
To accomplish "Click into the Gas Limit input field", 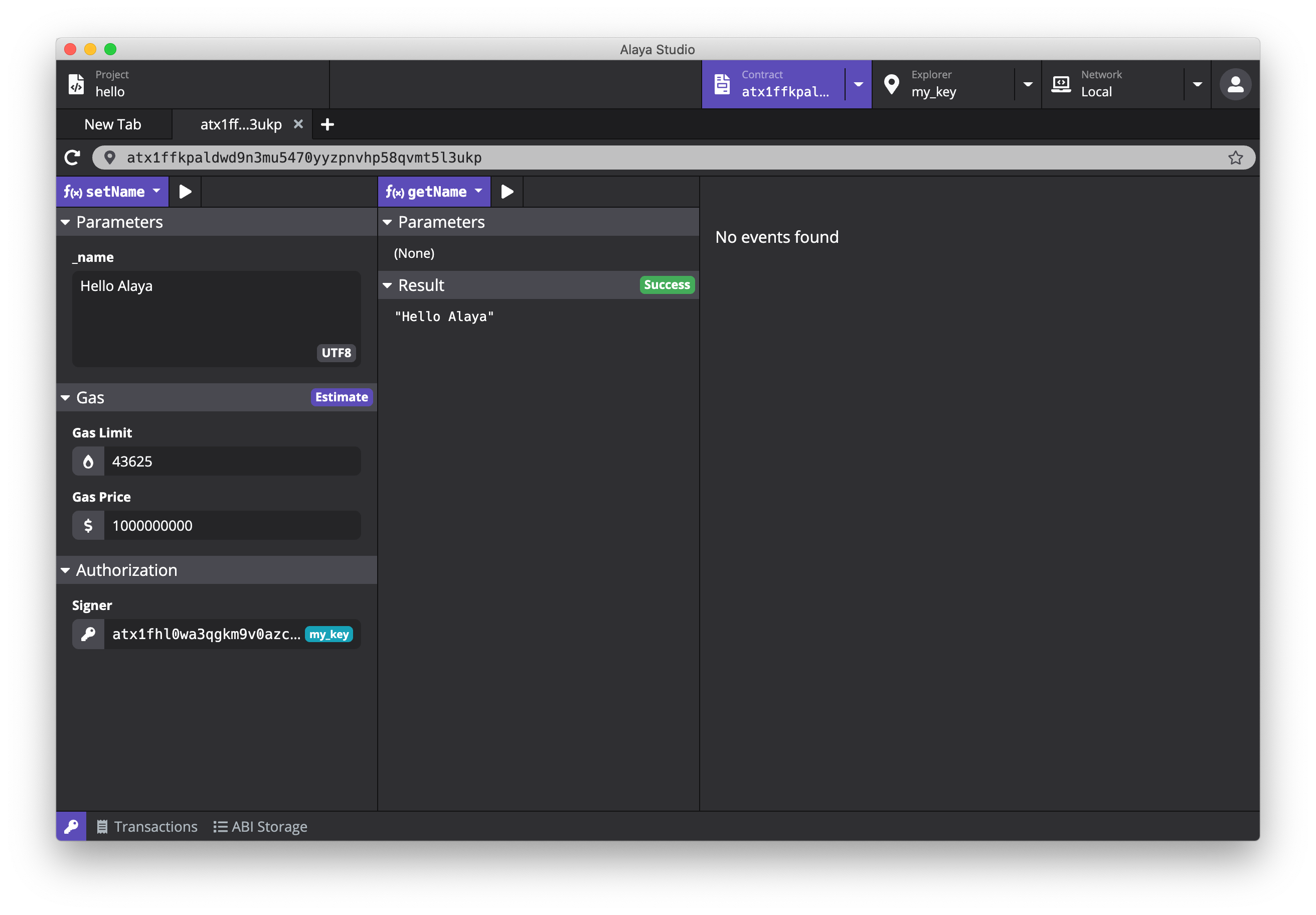I will tap(232, 462).
